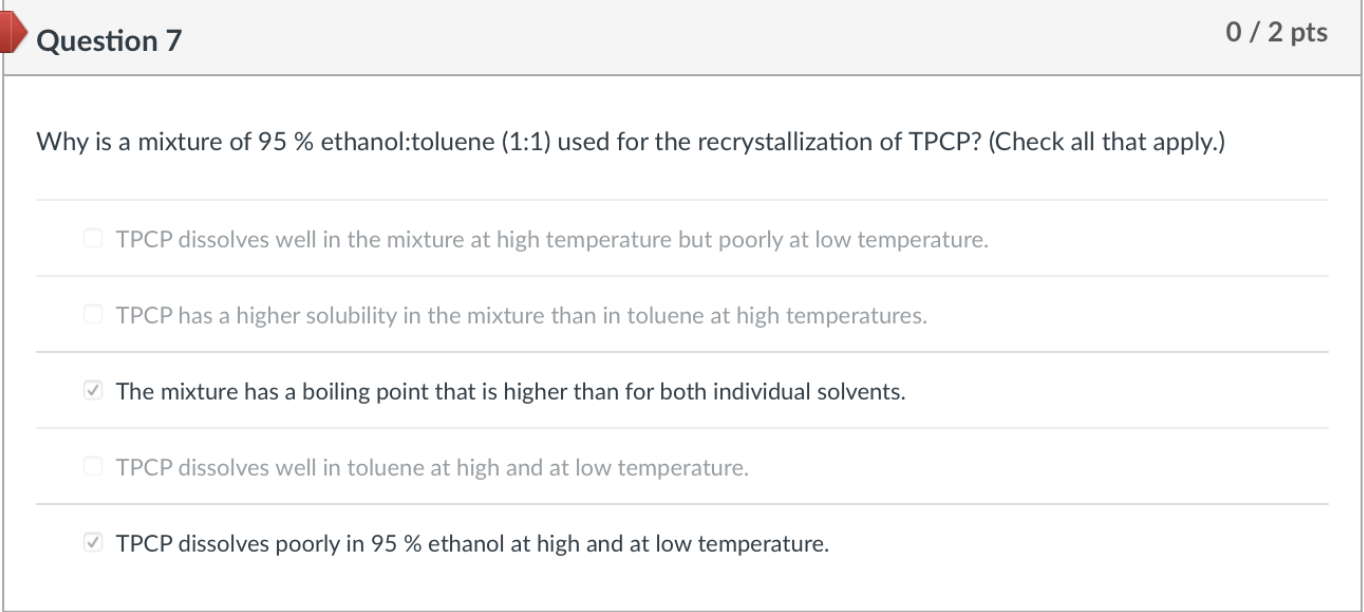Click 'TPCP?' in the question prompt
Screen dimensions: 1364x612
coord(943,142)
